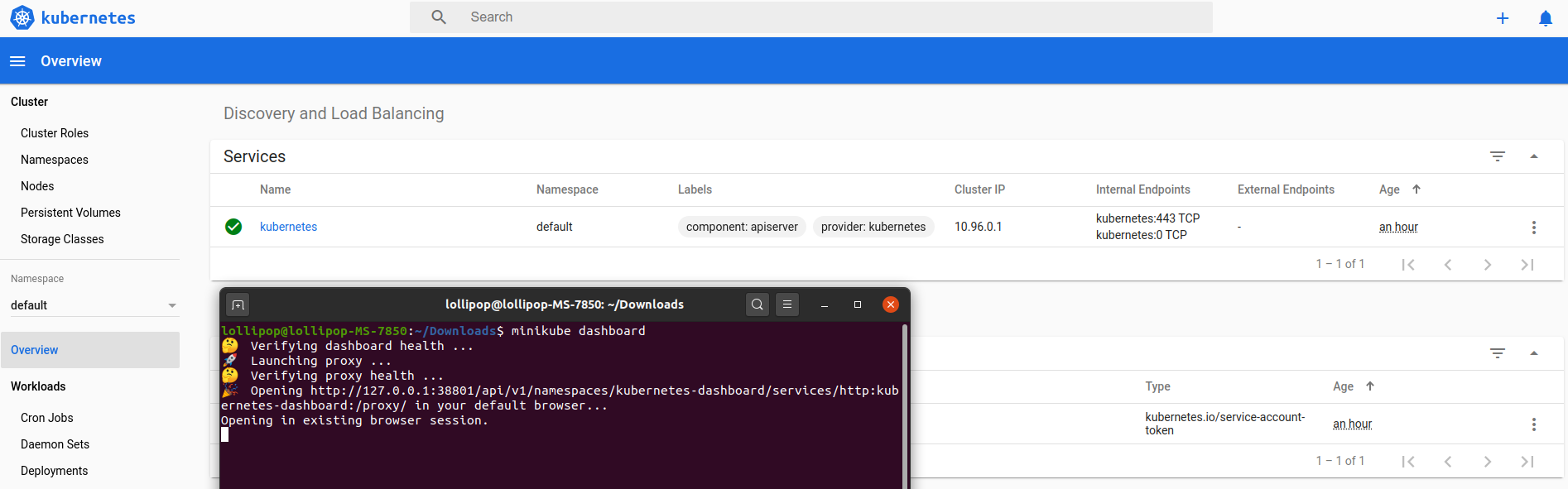Image resolution: width=1568 pixels, height=489 pixels.
Task: Click the terminal title bar text
Action: click(x=565, y=304)
